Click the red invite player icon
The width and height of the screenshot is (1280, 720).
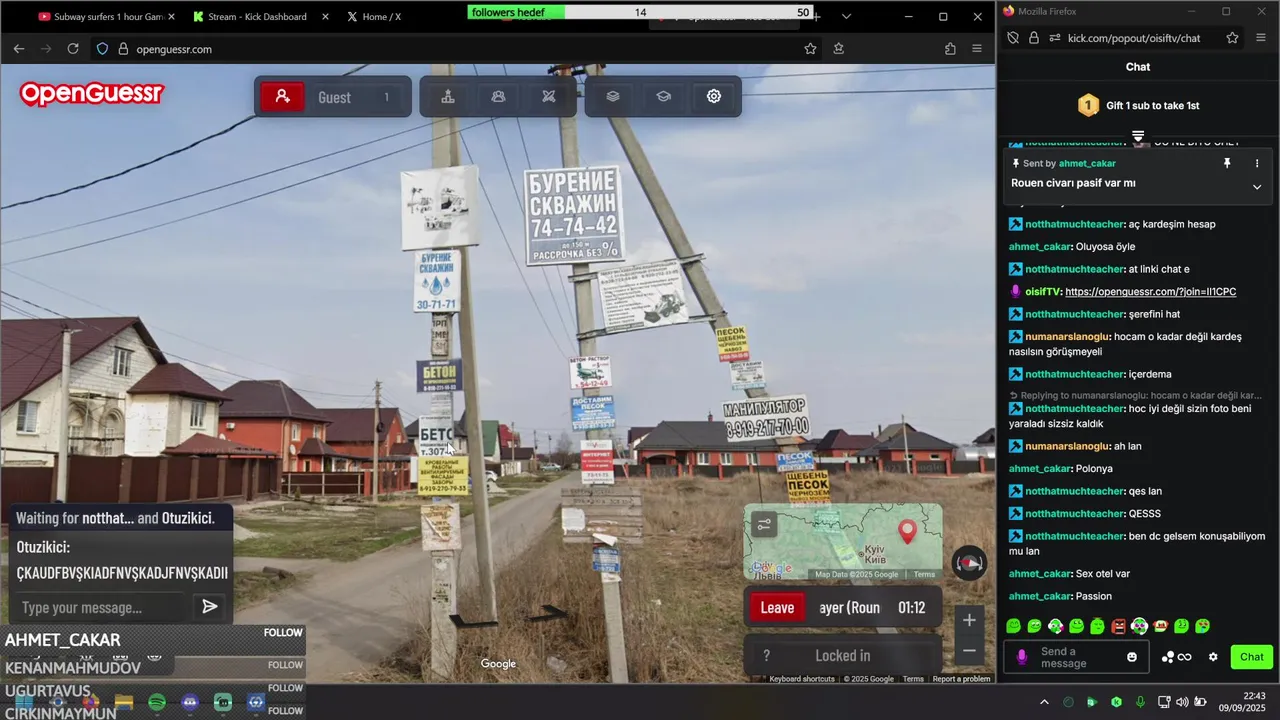[x=282, y=97]
